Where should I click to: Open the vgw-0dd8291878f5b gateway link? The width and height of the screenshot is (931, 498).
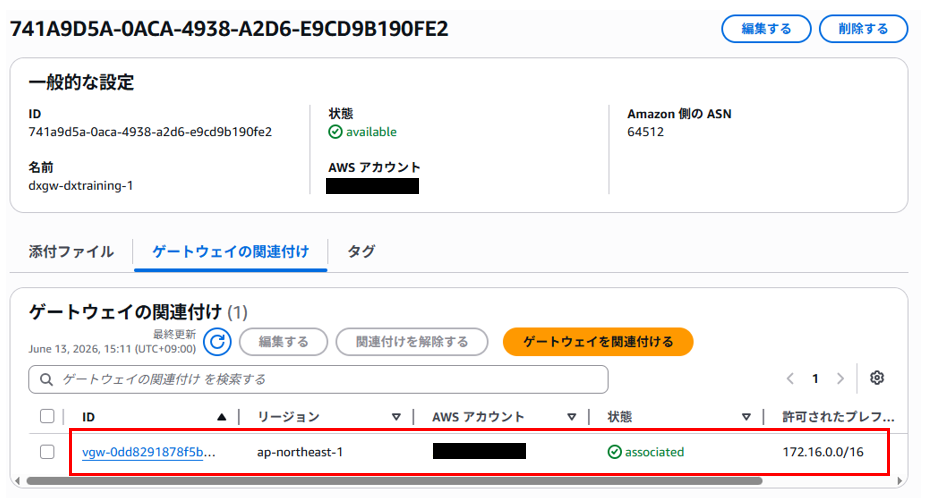tap(148, 452)
